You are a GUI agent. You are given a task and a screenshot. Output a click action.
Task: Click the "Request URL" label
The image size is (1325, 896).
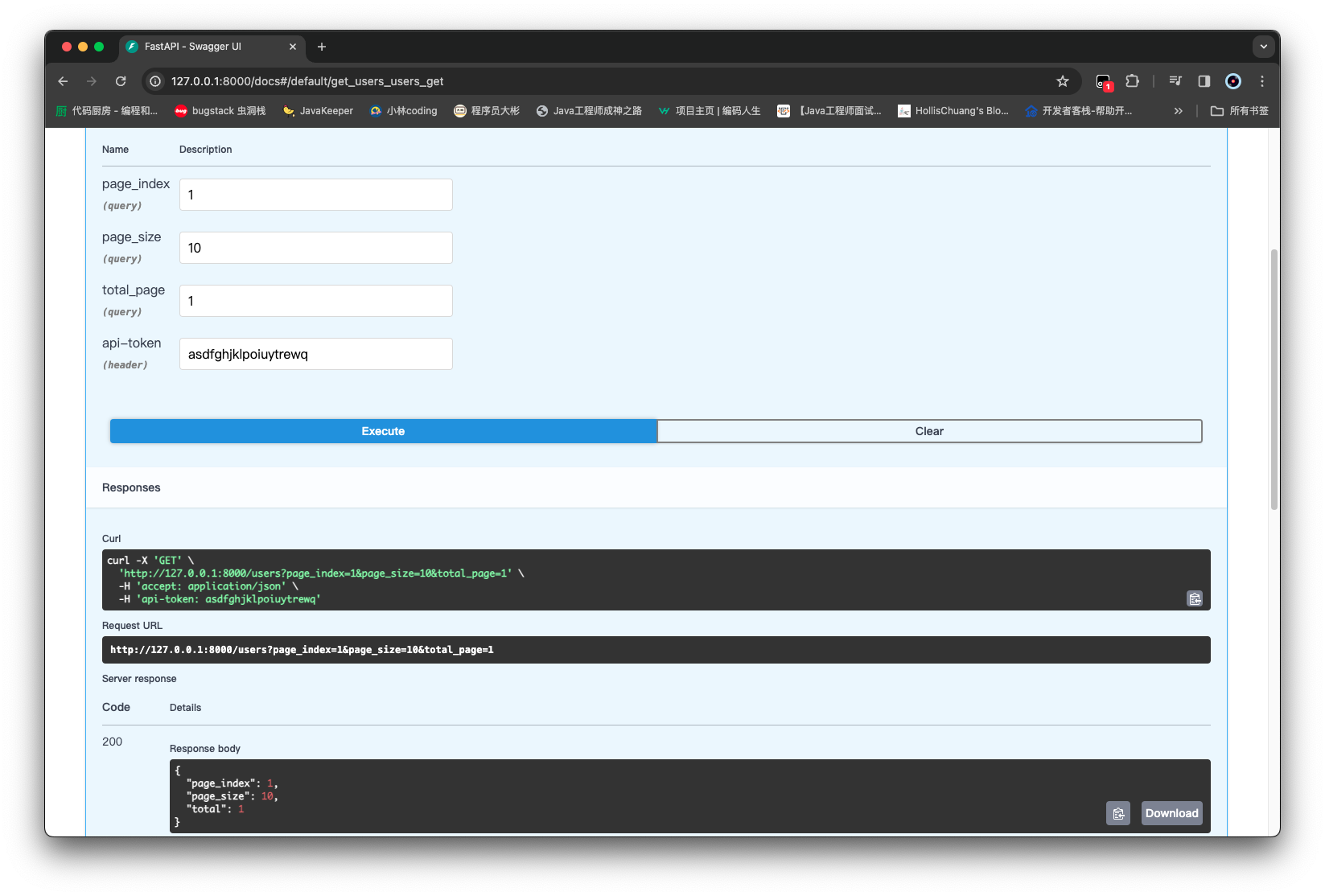(133, 626)
